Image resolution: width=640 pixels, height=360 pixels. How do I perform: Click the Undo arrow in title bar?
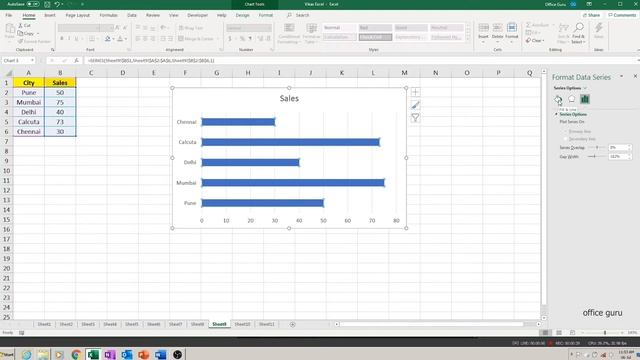pos(57,4)
